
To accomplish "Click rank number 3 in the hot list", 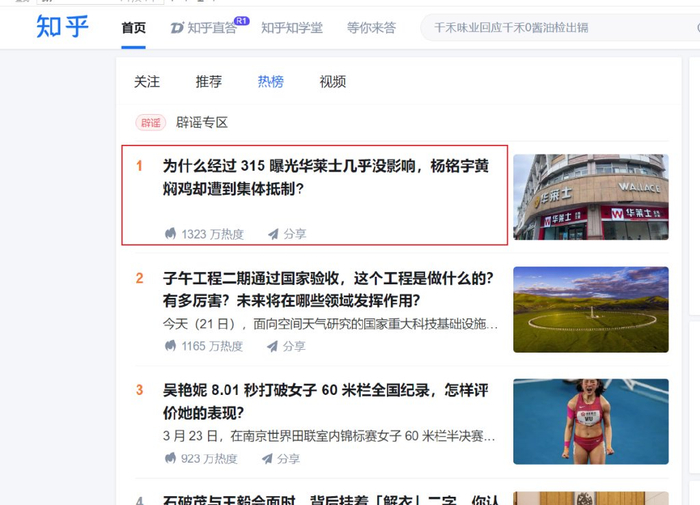I will coord(140,390).
